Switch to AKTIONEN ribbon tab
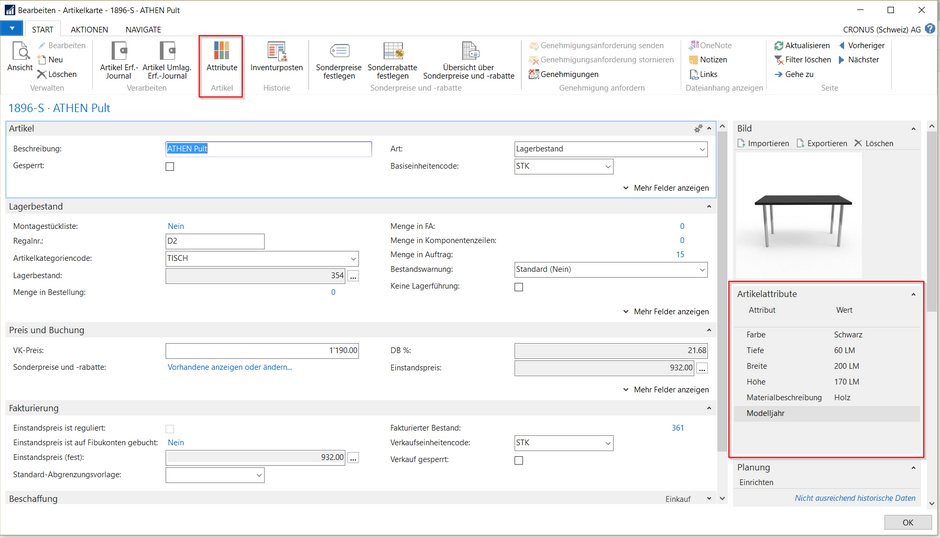The width and height of the screenshot is (940, 538). 89,29
